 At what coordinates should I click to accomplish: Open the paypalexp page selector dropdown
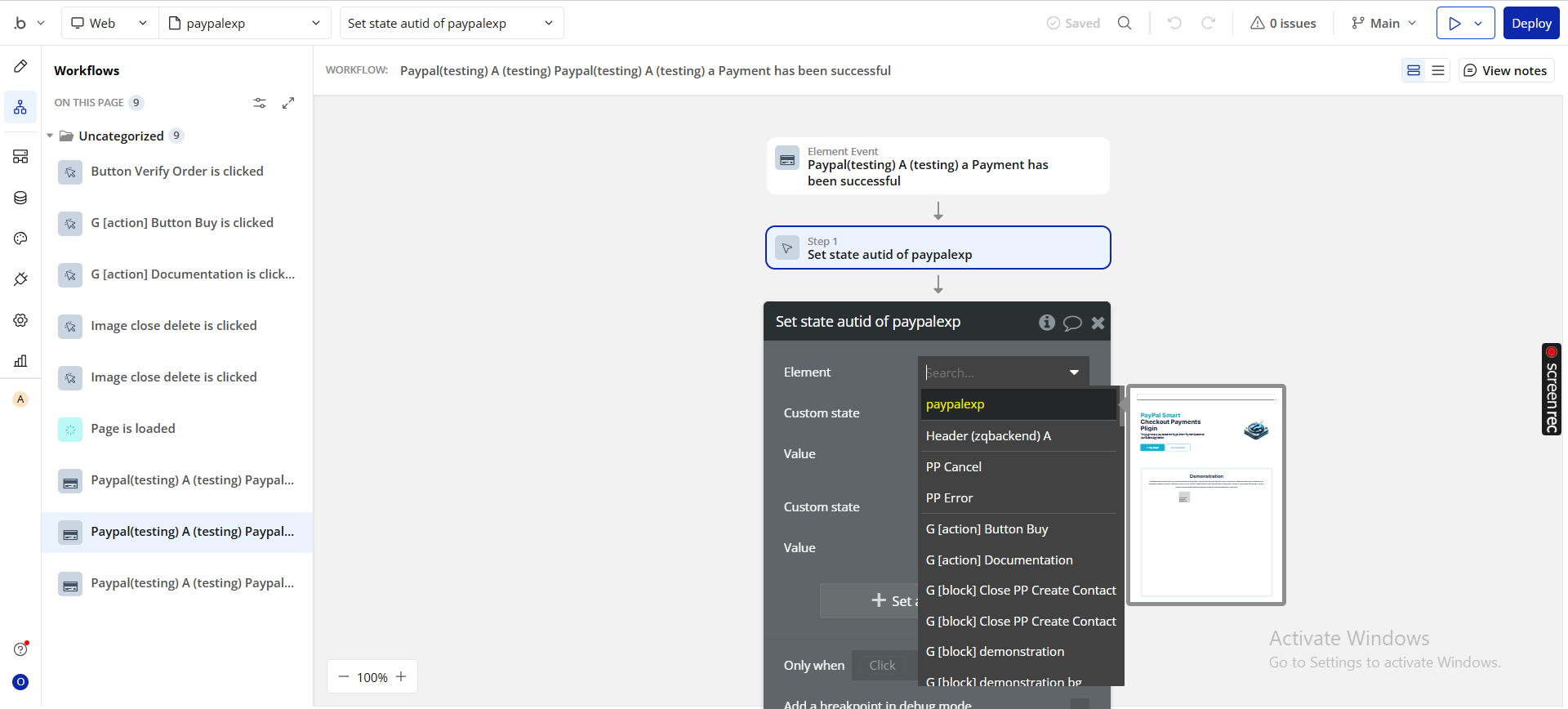click(244, 23)
